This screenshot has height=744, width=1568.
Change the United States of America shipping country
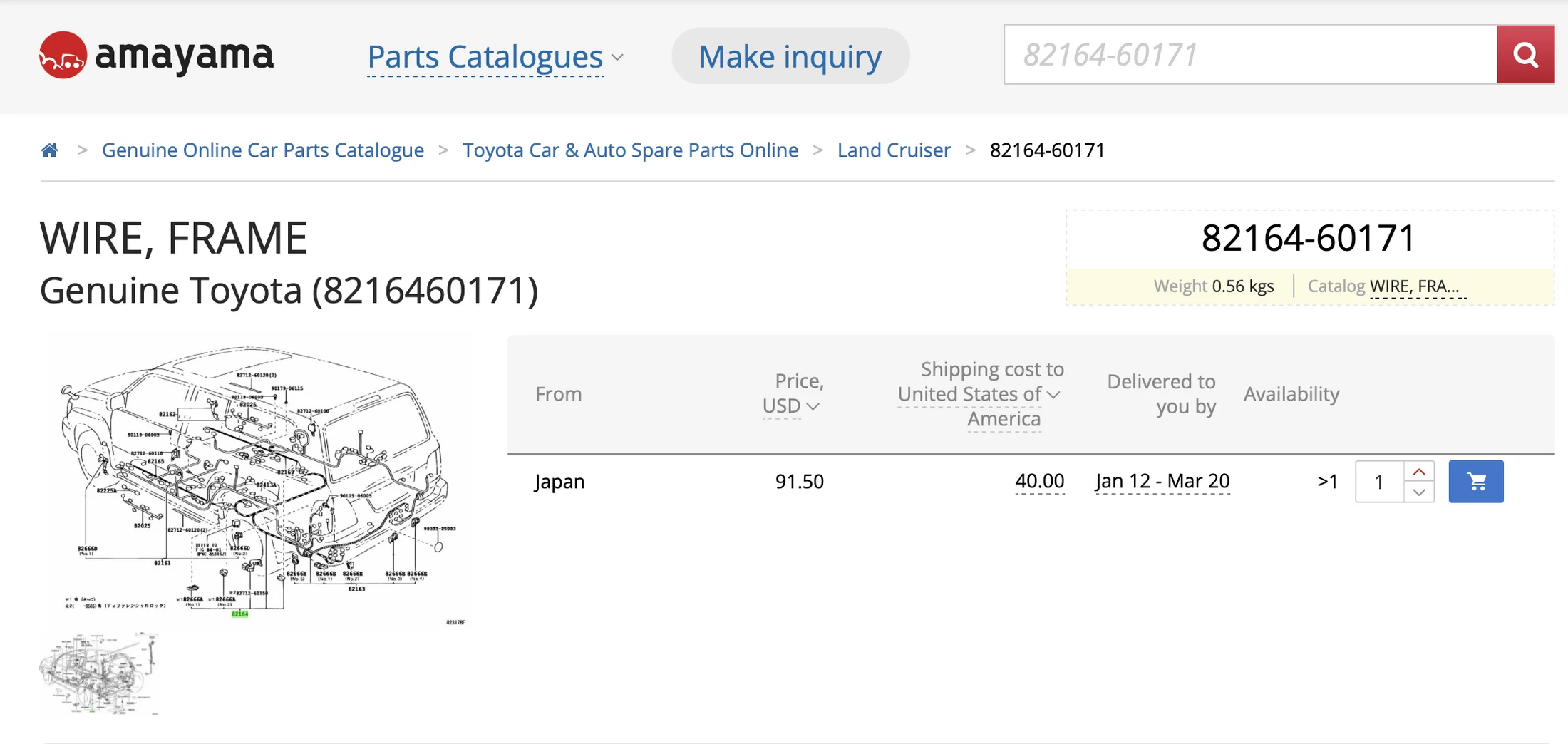979,394
